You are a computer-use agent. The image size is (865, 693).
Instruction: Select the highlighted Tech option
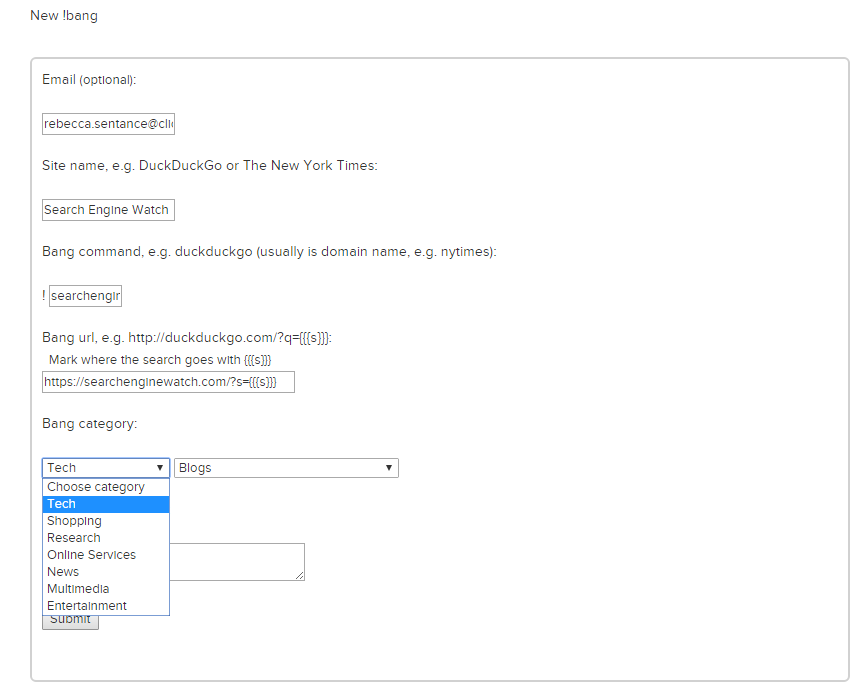coord(62,504)
